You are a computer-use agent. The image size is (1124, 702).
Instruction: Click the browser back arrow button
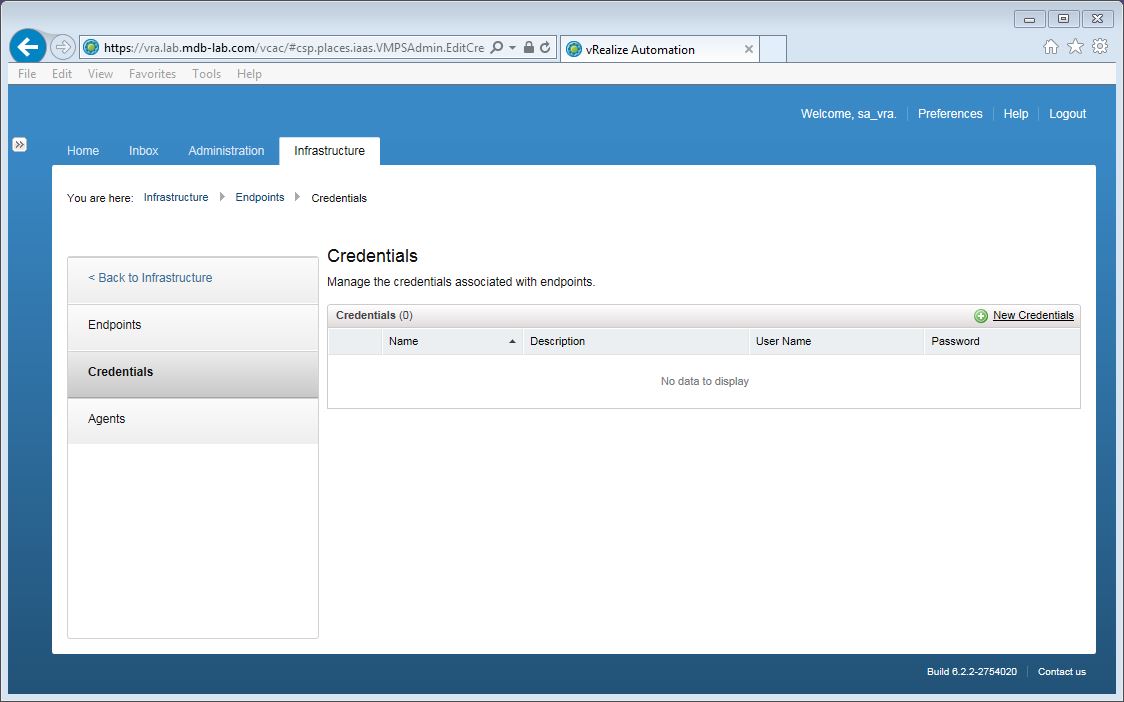(x=28, y=47)
